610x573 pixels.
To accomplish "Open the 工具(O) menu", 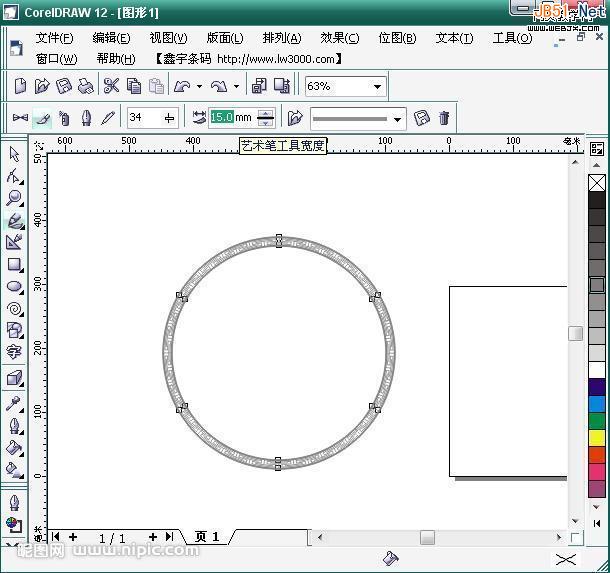I will 512,38.
